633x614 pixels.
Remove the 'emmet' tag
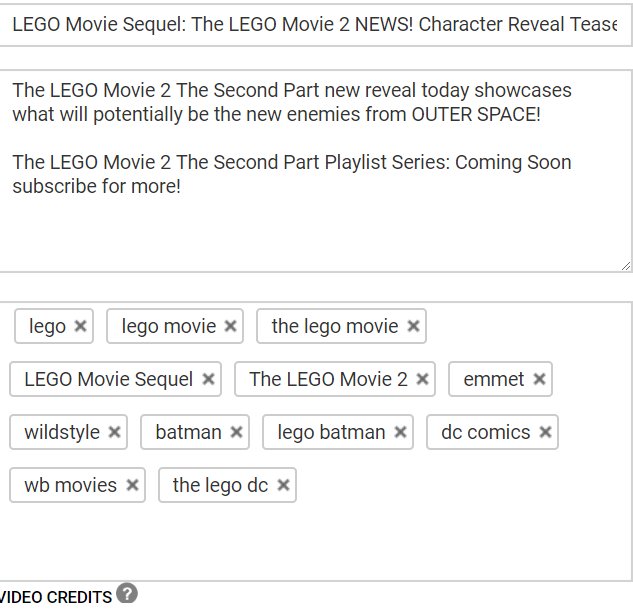539,379
